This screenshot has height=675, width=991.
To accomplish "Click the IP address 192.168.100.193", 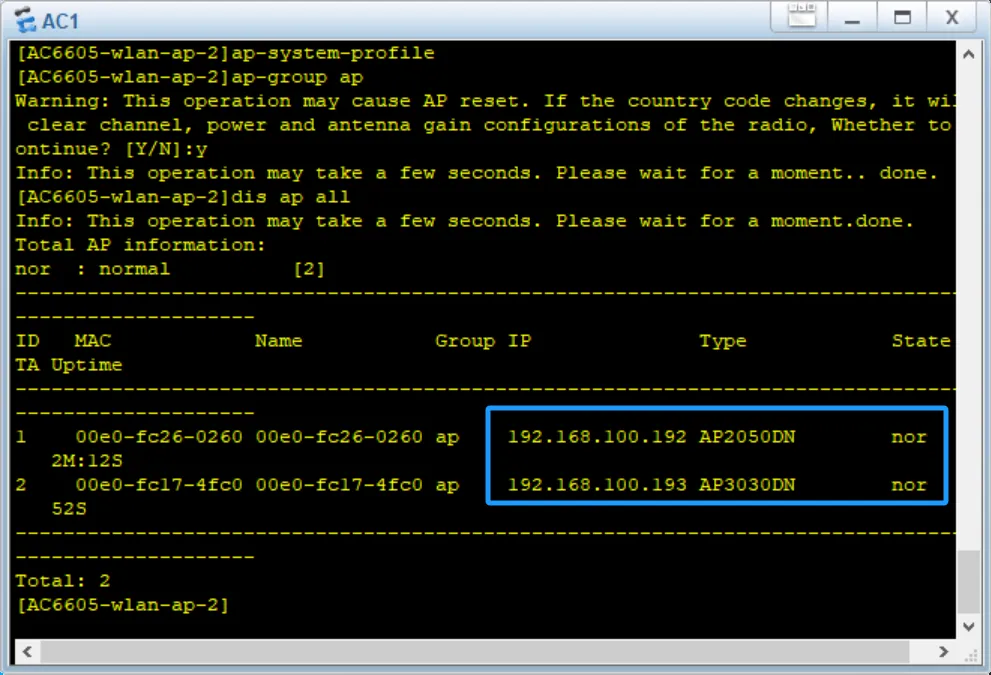I will coord(597,485).
